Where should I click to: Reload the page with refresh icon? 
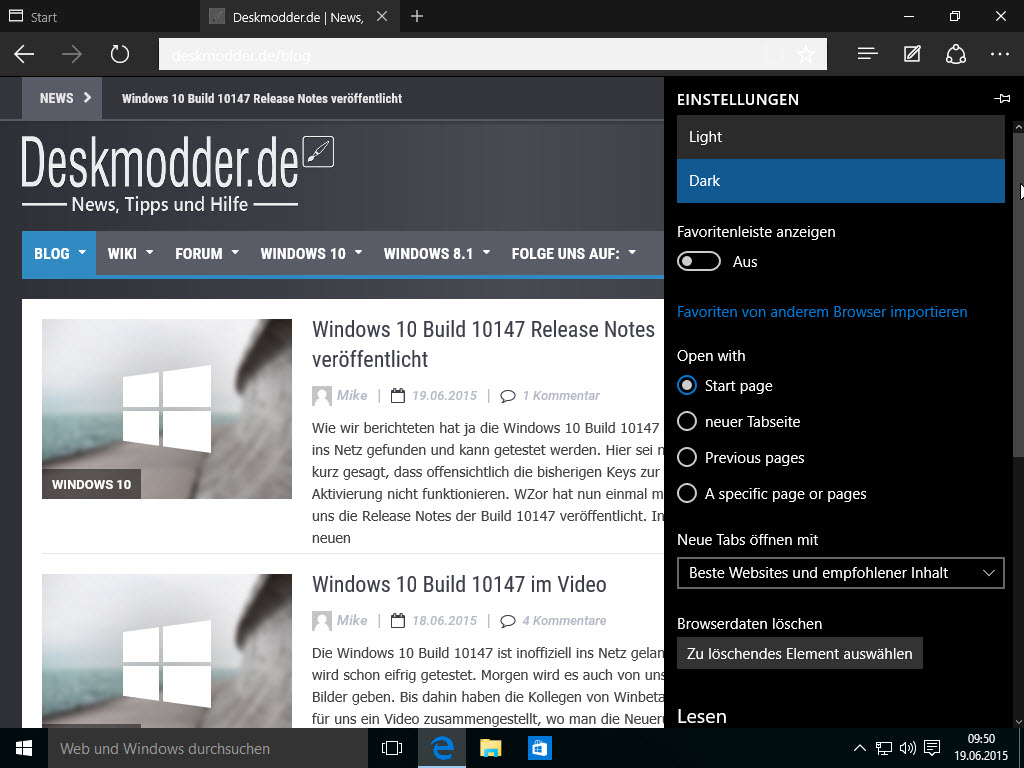[120, 54]
